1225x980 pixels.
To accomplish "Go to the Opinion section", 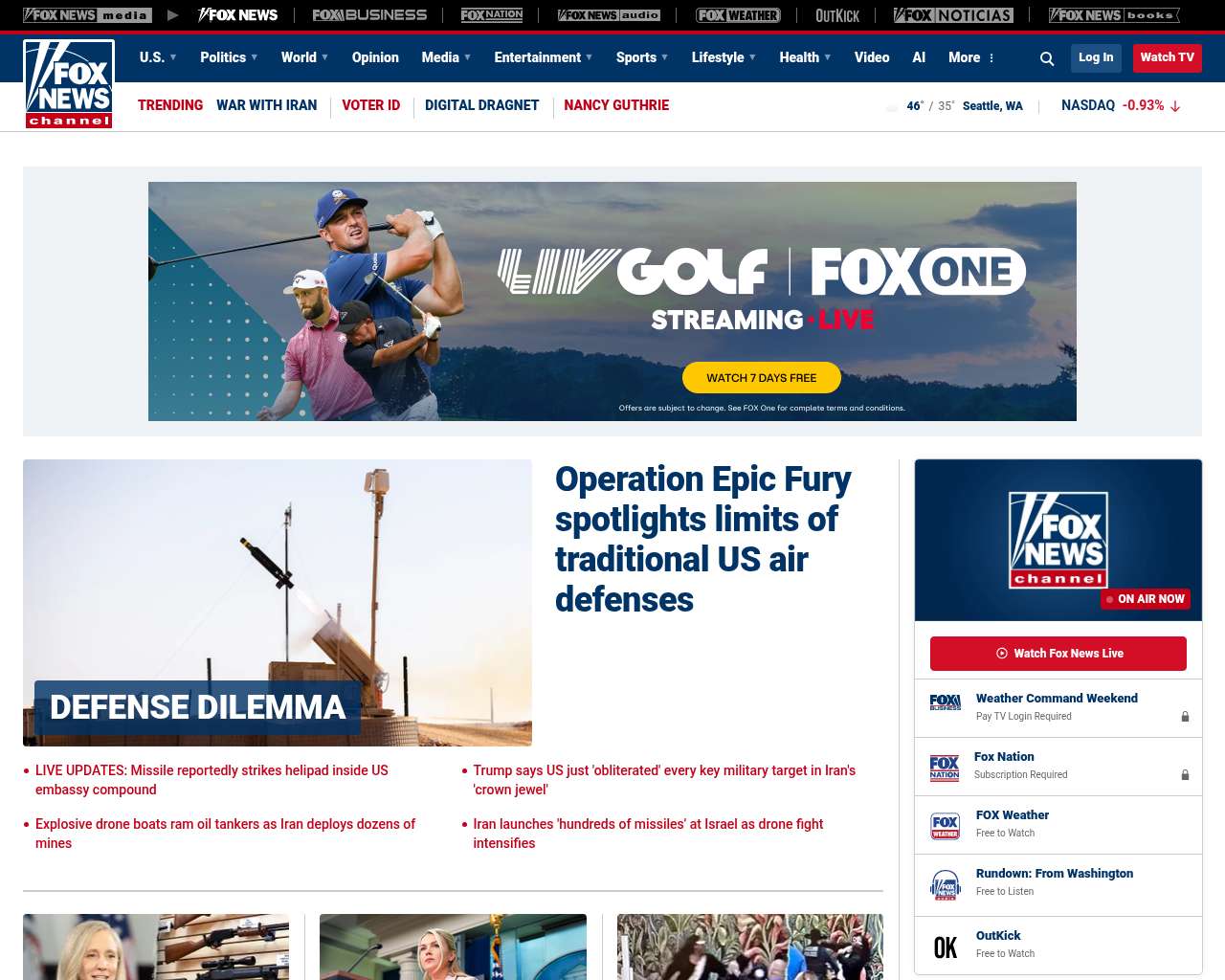I will click(x=375, y=57).
